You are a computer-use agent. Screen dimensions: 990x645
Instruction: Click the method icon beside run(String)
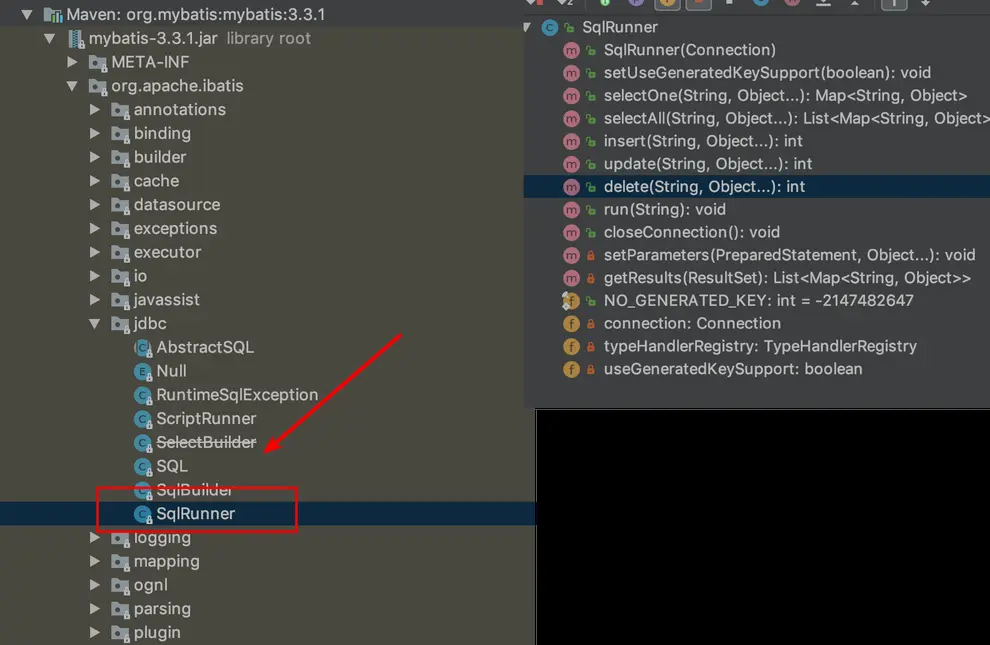click(571, 210)
